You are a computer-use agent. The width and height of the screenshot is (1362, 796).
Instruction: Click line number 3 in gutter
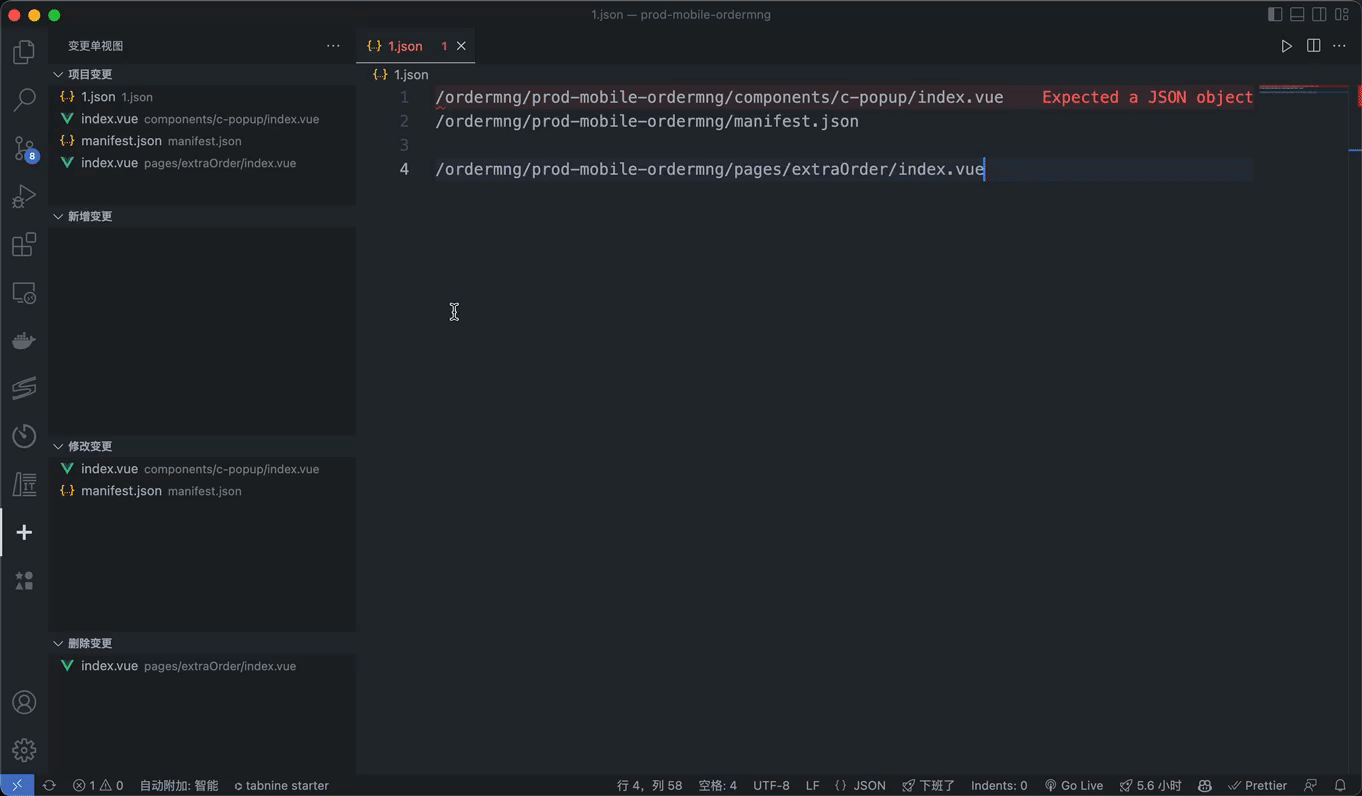click(404, 145)
